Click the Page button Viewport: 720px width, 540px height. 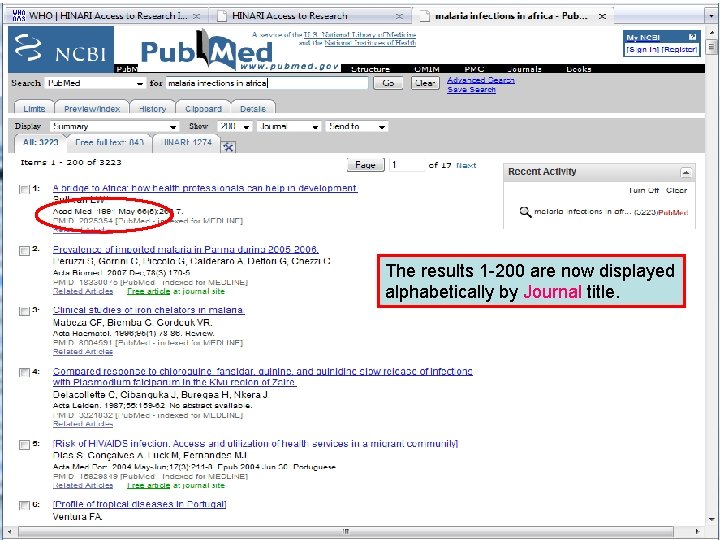click(366, 165)
